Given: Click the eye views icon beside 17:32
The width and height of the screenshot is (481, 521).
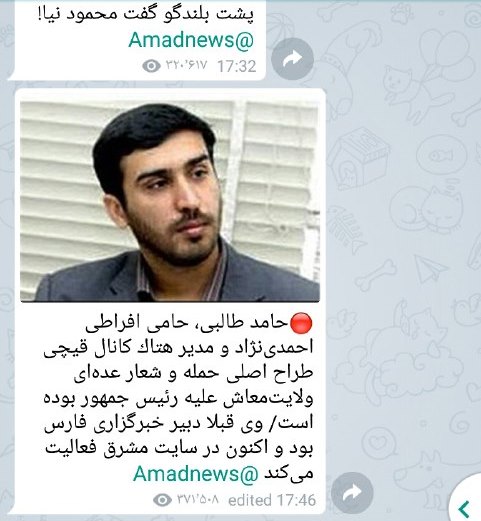Looking at the screenshot, I should tap(151, 66).
